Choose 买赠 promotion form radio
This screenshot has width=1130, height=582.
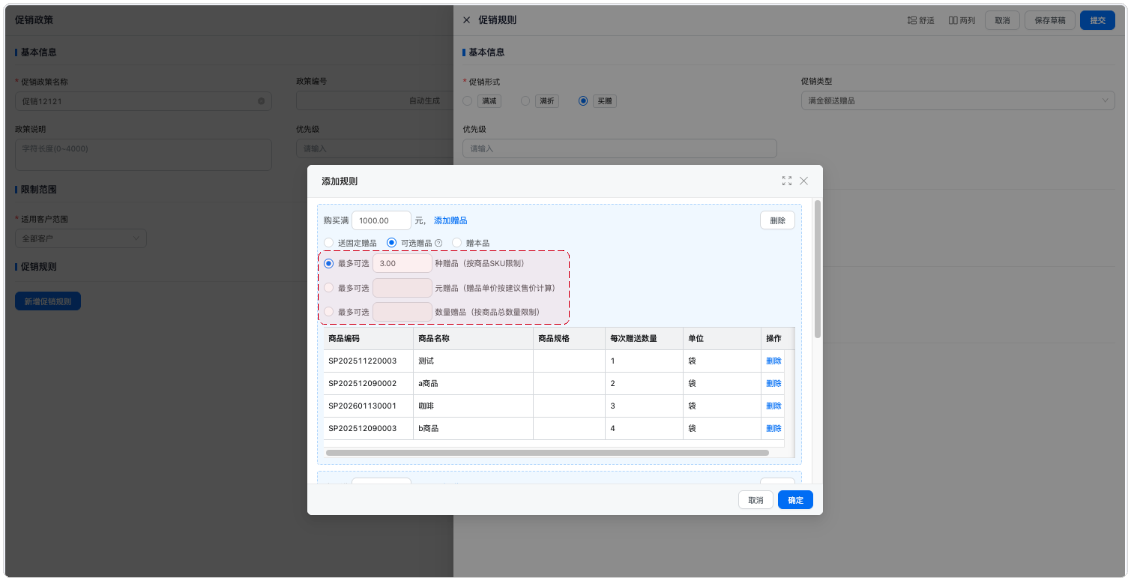click(584, 102)
